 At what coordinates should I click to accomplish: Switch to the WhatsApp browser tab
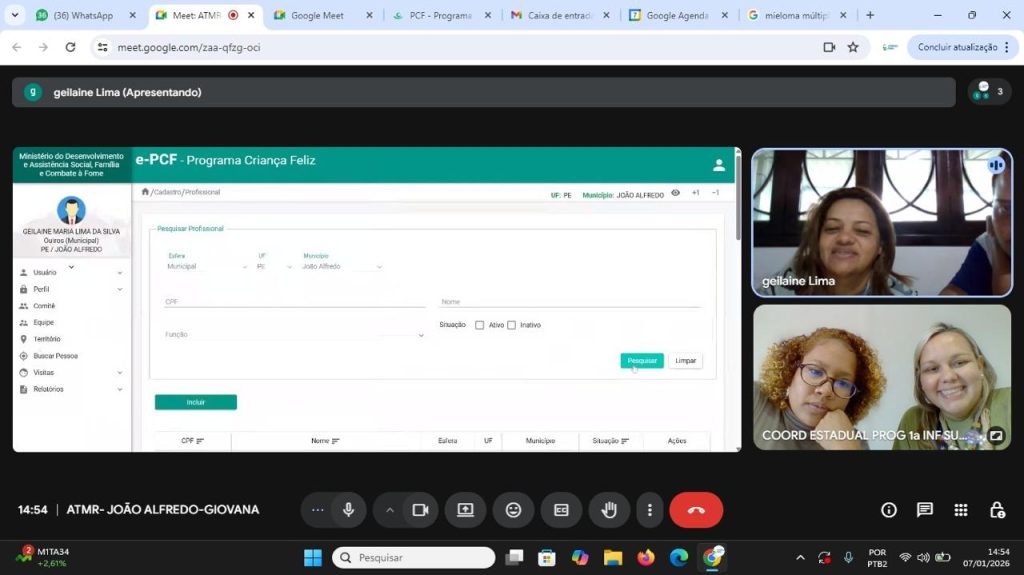[x=85, y=15]
